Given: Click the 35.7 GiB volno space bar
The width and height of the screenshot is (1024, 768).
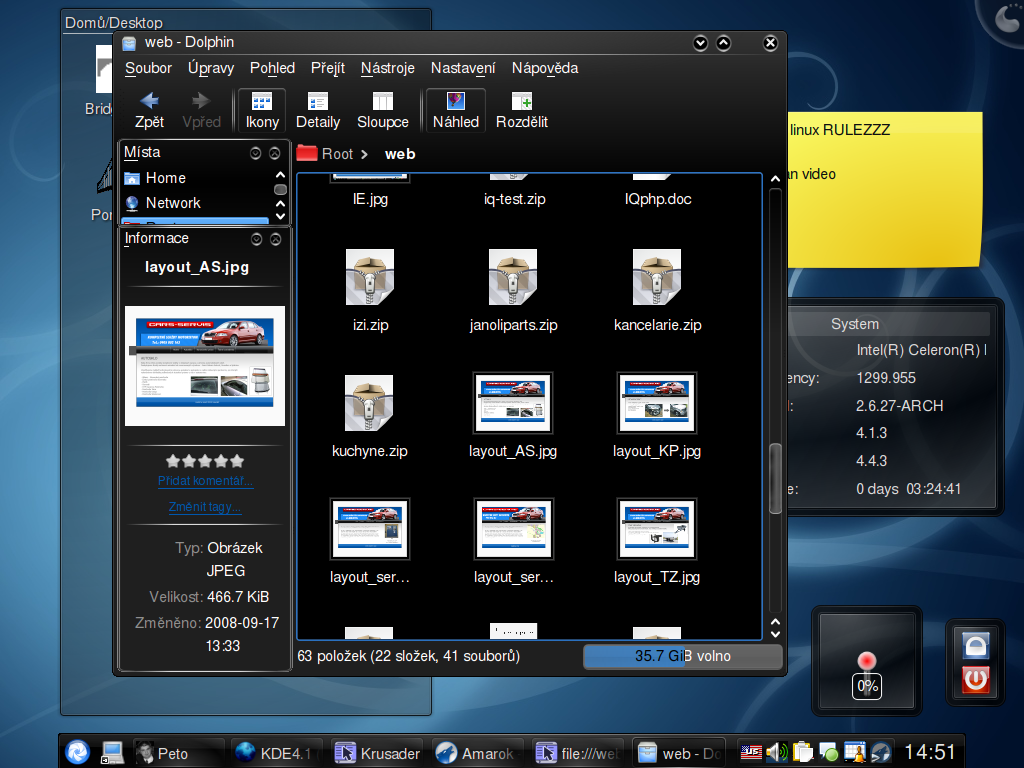Looking at the screenshot, I should click(682, 656).
